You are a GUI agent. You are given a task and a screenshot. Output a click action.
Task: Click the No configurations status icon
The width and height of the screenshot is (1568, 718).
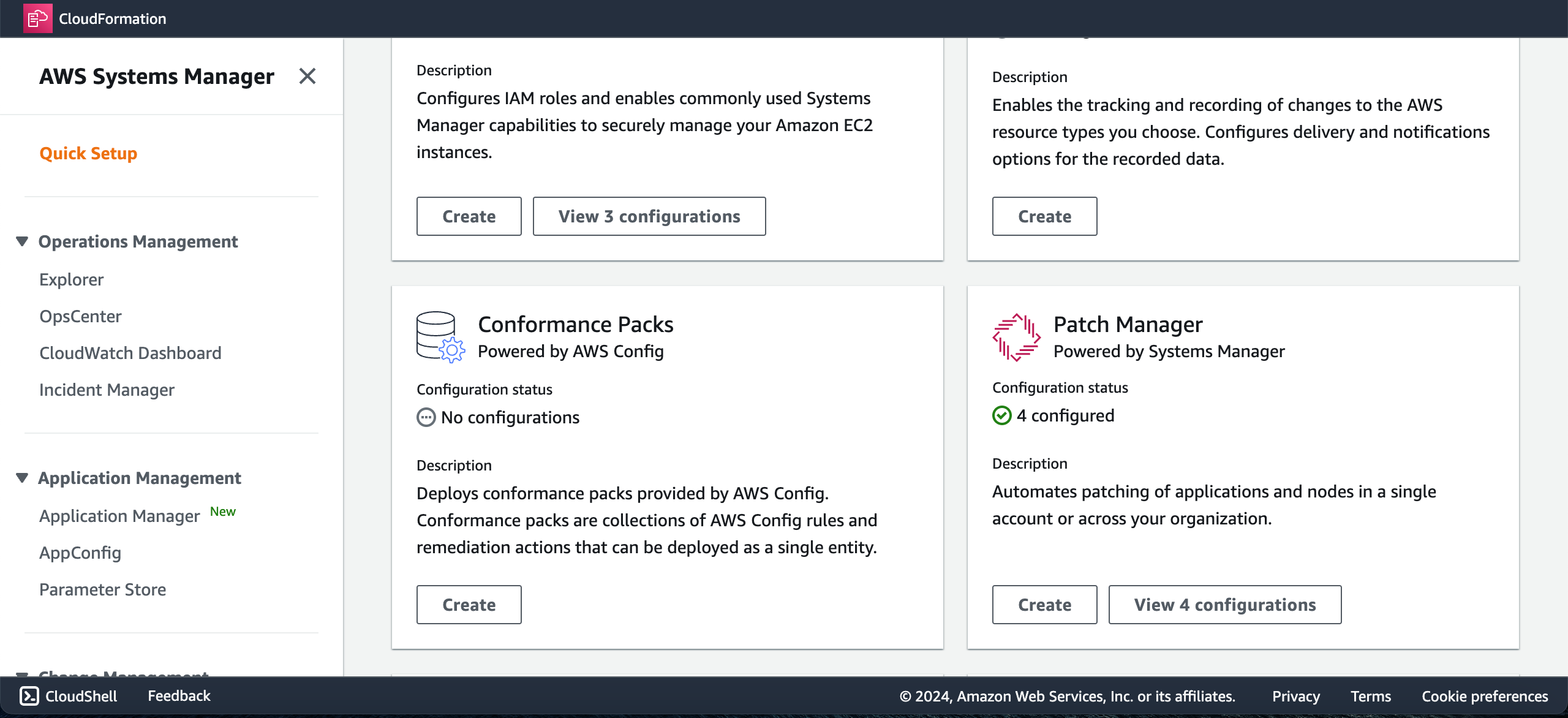coord(426,417)
